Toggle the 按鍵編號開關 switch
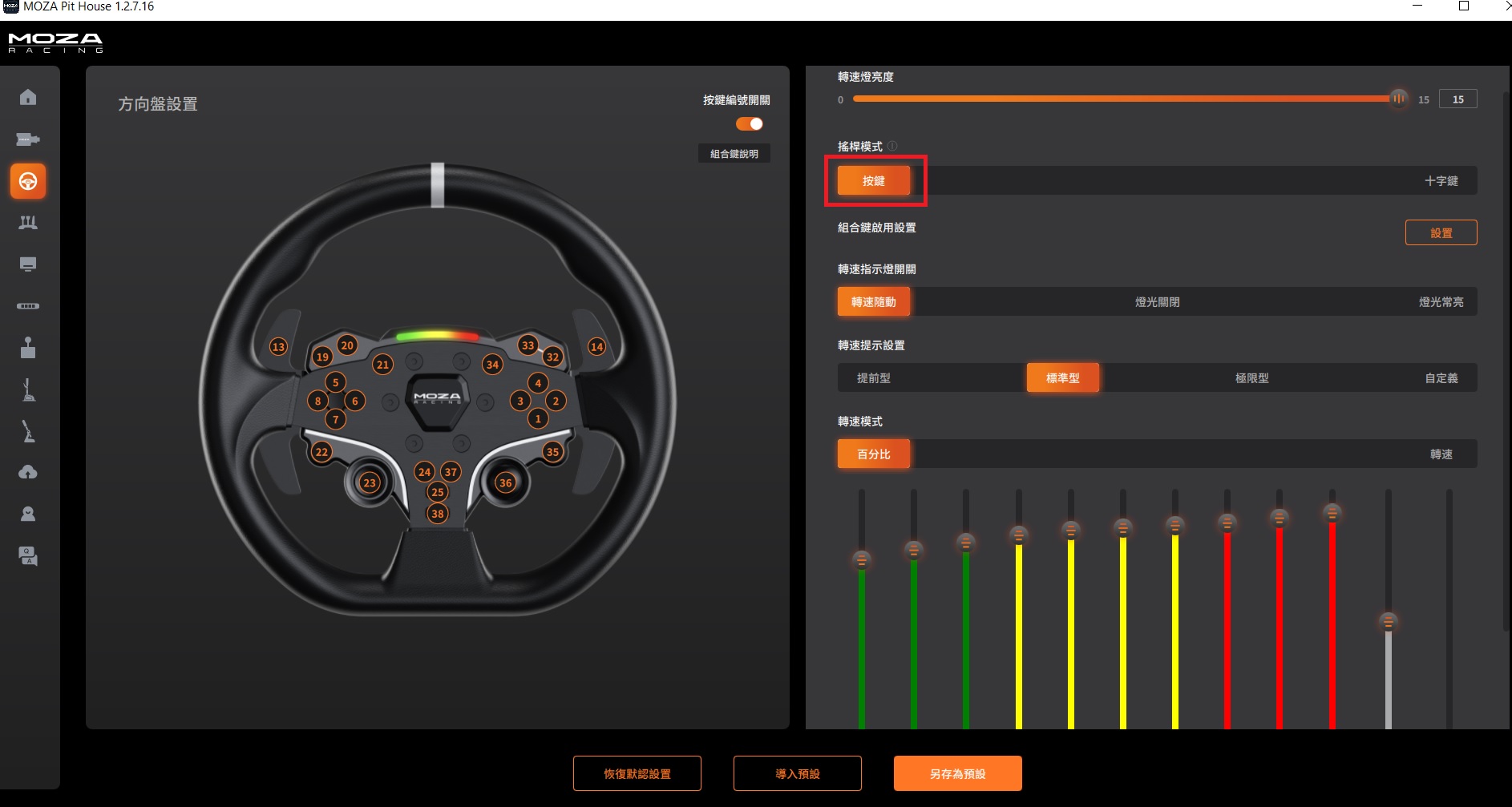This screenshot has height=807, width=1512. click(749, 123)
